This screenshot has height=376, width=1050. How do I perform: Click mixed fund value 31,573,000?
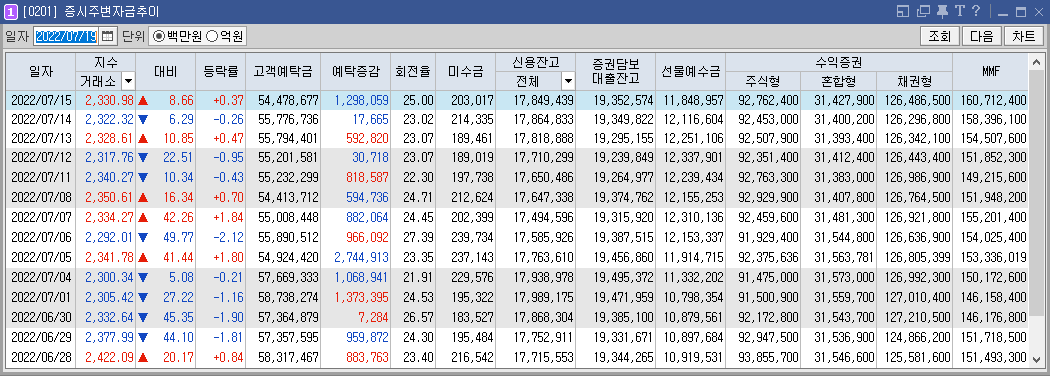844,276
